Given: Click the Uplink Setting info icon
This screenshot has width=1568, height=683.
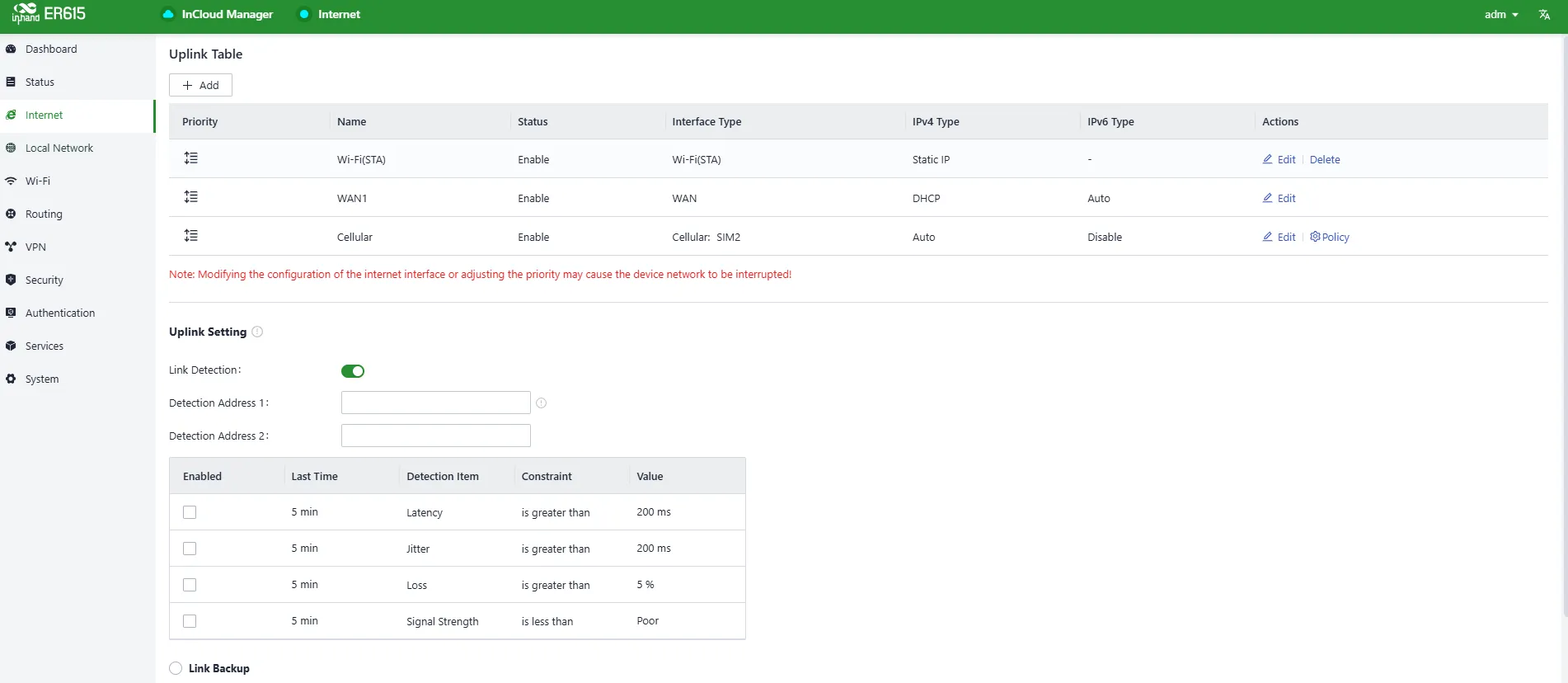Looking at the screenshot, I should tap(257, 332).
